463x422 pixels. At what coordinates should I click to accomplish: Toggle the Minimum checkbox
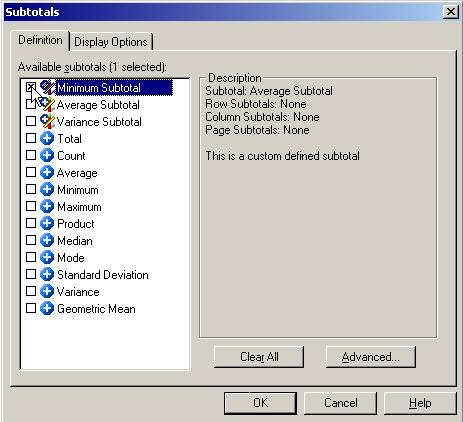pos(31,189)
